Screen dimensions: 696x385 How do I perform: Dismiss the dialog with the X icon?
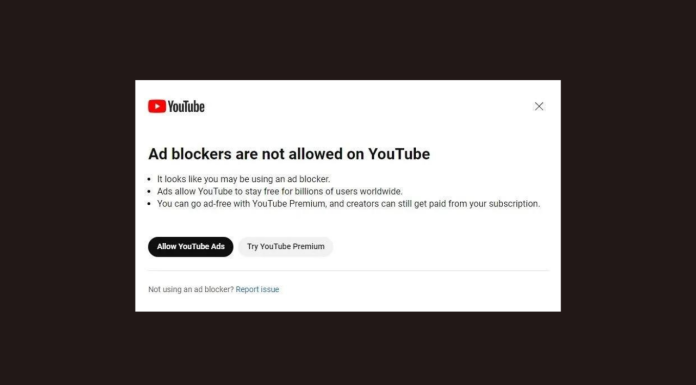539,106
